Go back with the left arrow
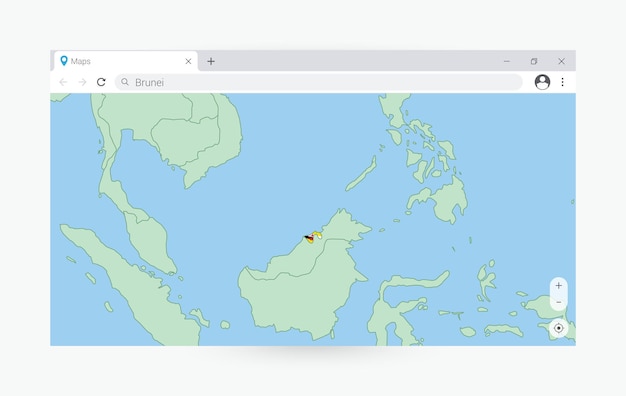Viewport: 626px width, 396px height. point(63,82)
